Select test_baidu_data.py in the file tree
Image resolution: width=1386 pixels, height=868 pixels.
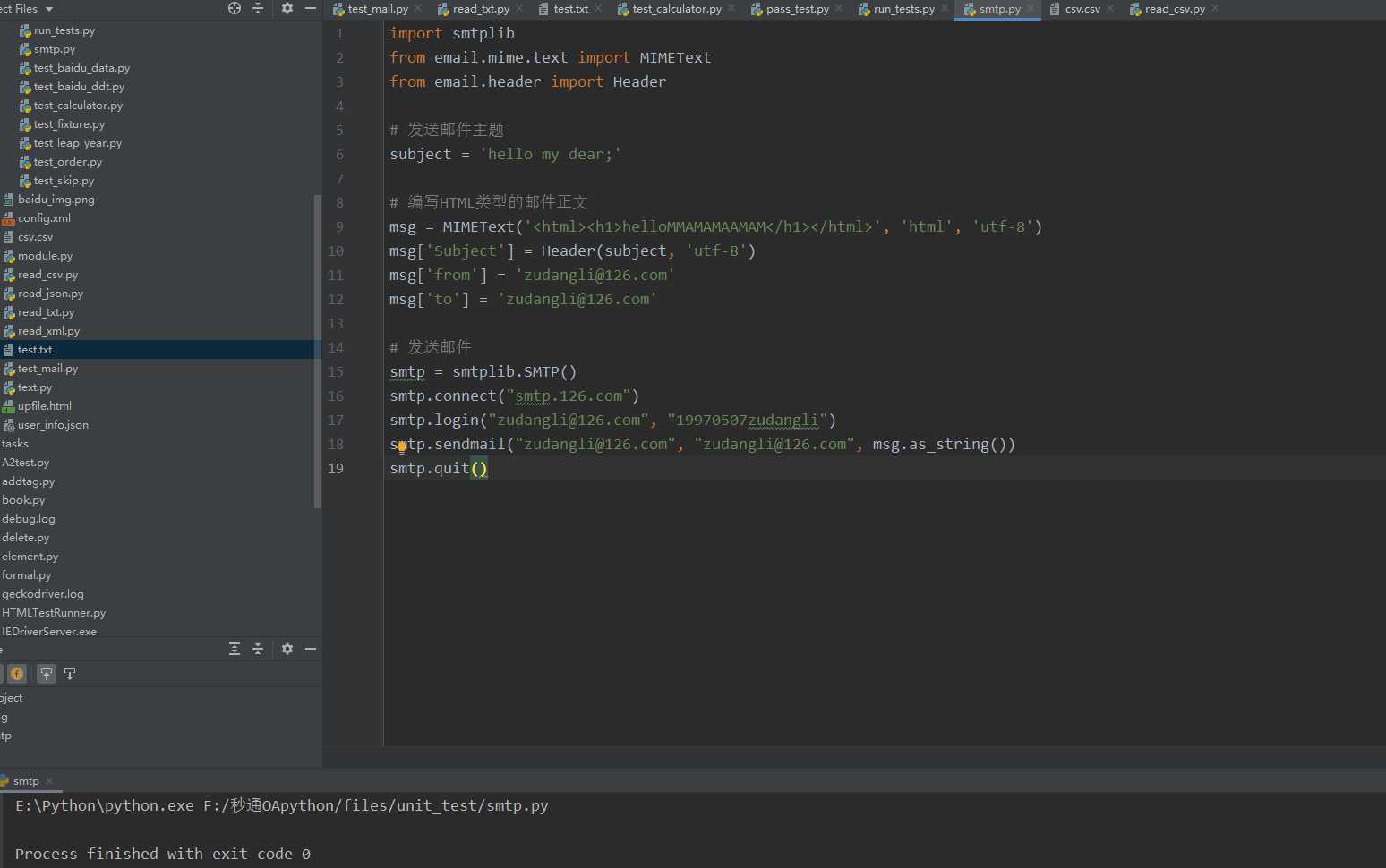[x=81, y=68]
